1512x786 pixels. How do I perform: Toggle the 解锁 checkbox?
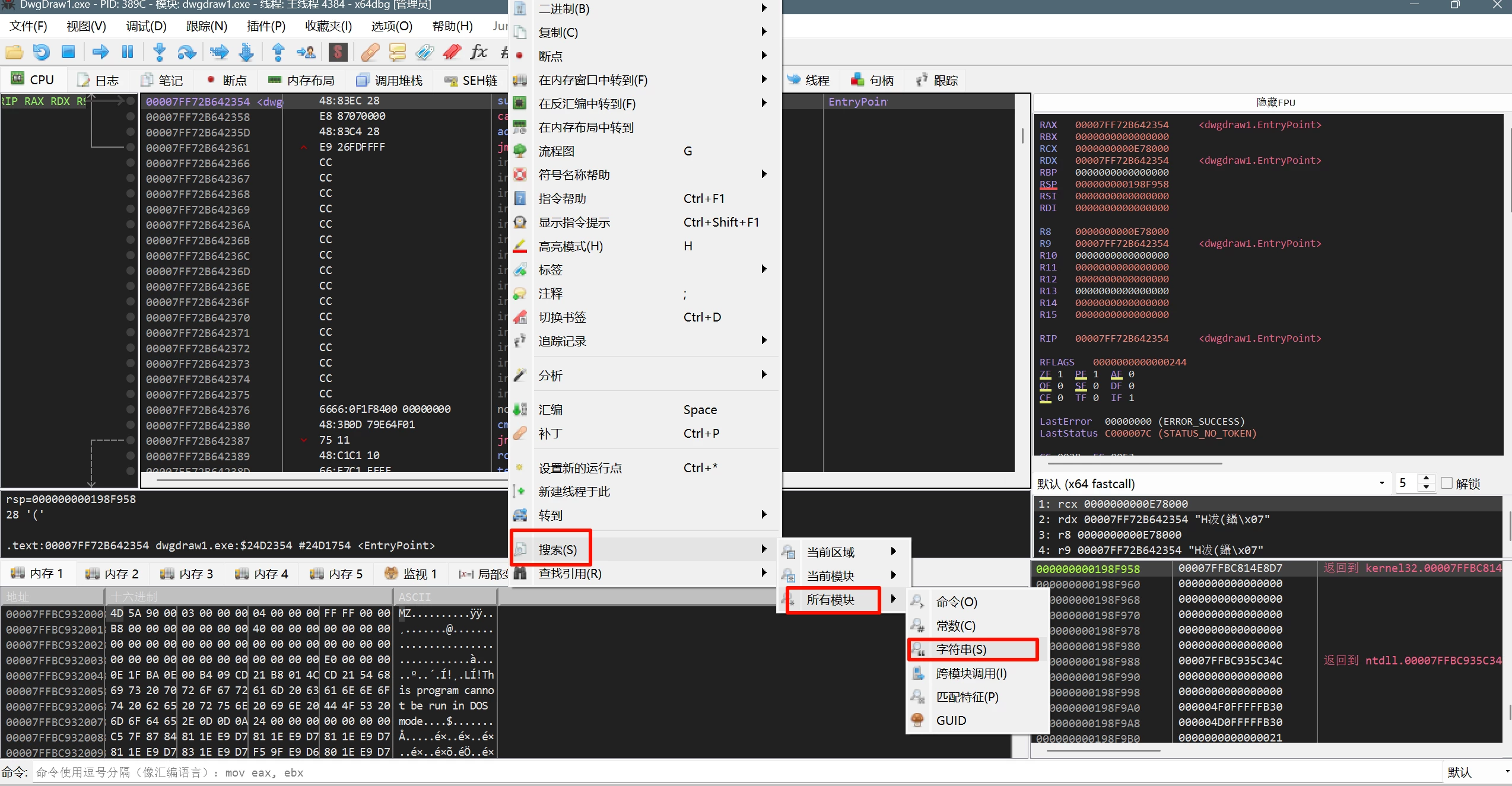(1447, 483)
